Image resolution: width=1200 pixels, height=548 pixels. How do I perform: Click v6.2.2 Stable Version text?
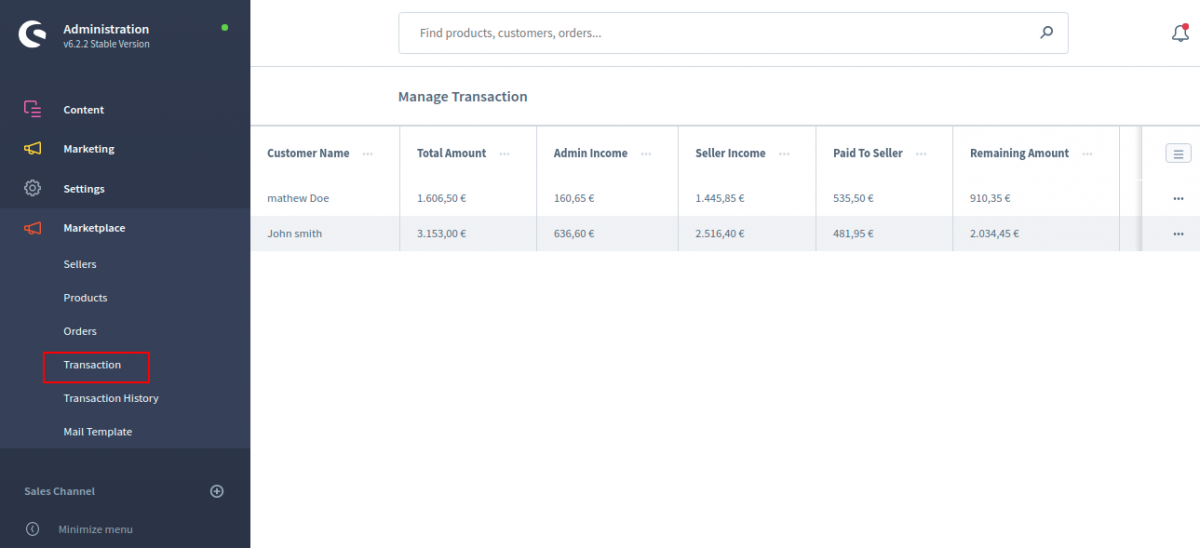tap(106, 44)
